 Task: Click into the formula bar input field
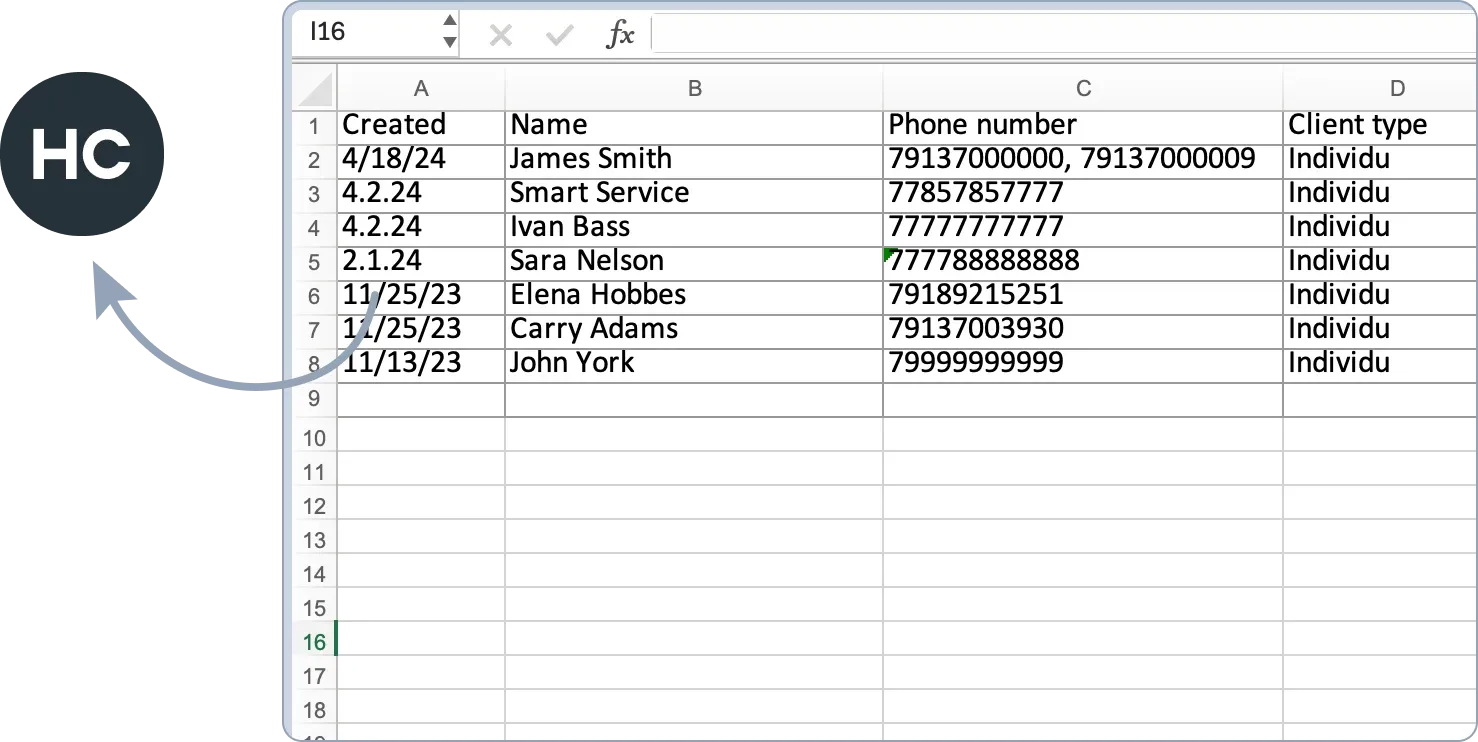point(1060,35)
